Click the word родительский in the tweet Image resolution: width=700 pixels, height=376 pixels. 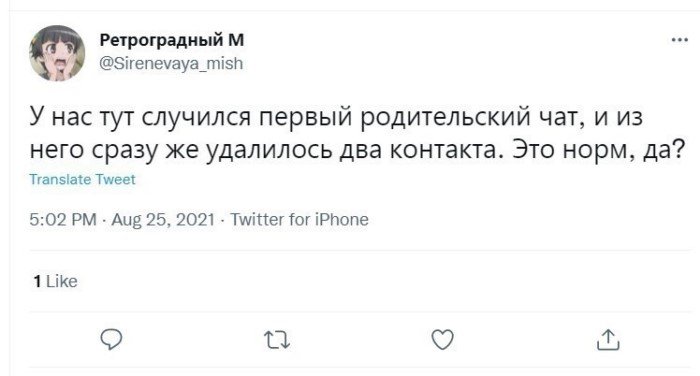click(x=445, y=117)
